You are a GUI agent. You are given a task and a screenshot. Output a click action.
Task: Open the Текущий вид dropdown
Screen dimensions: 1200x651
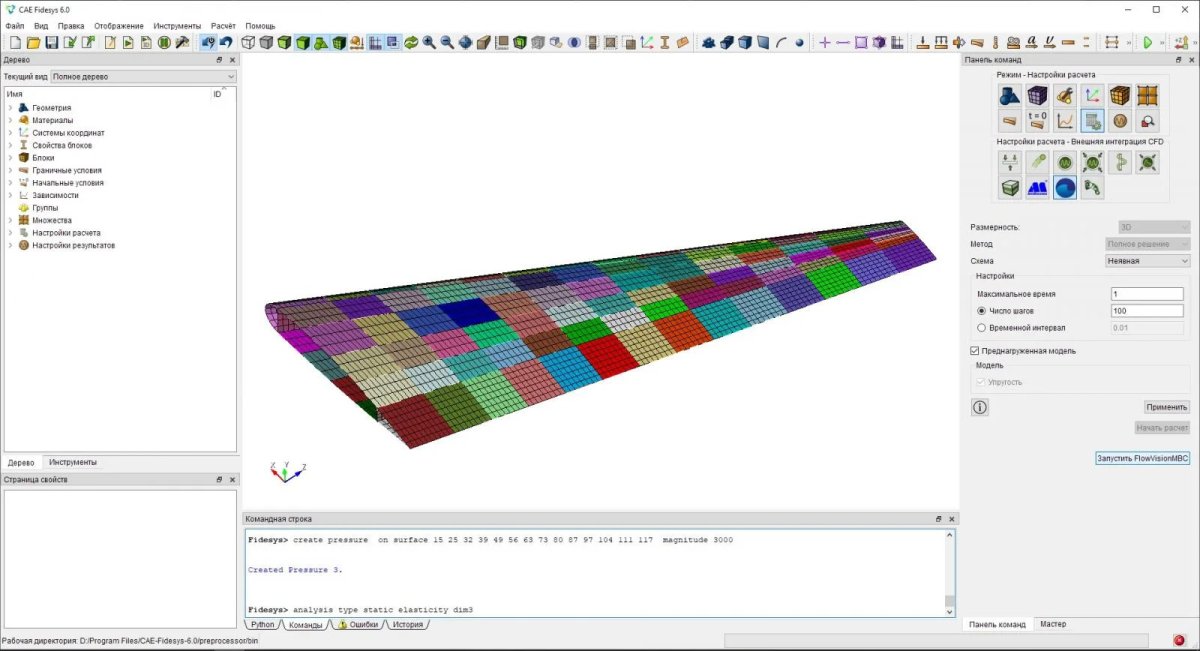point(143,77)
